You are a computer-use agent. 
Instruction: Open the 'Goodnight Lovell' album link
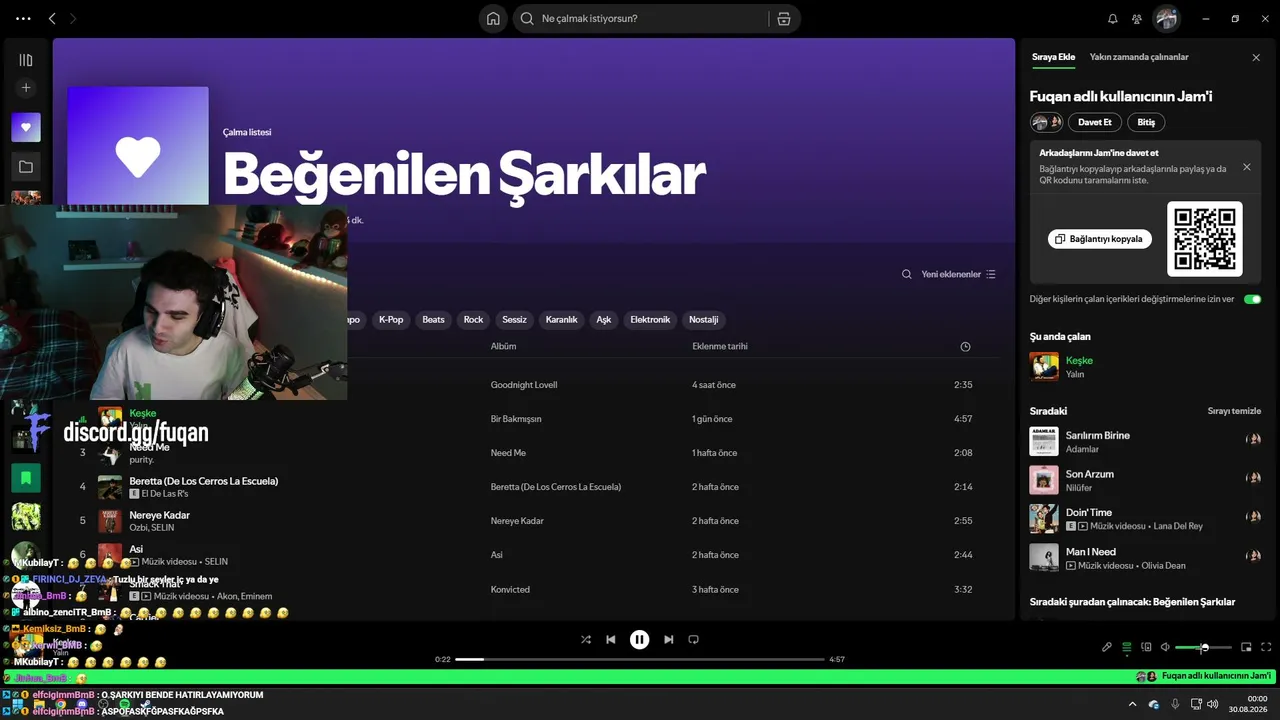524,385
